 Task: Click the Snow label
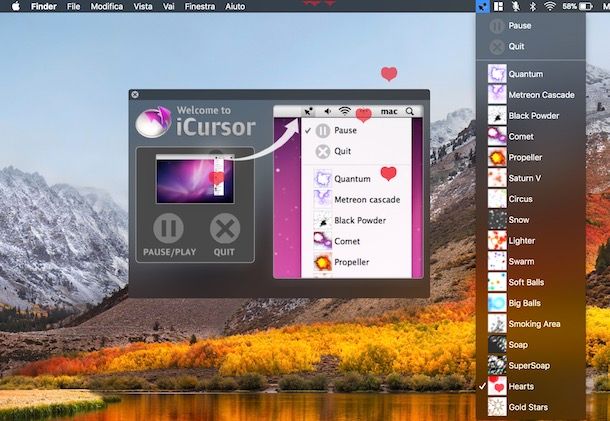point(519,220)
